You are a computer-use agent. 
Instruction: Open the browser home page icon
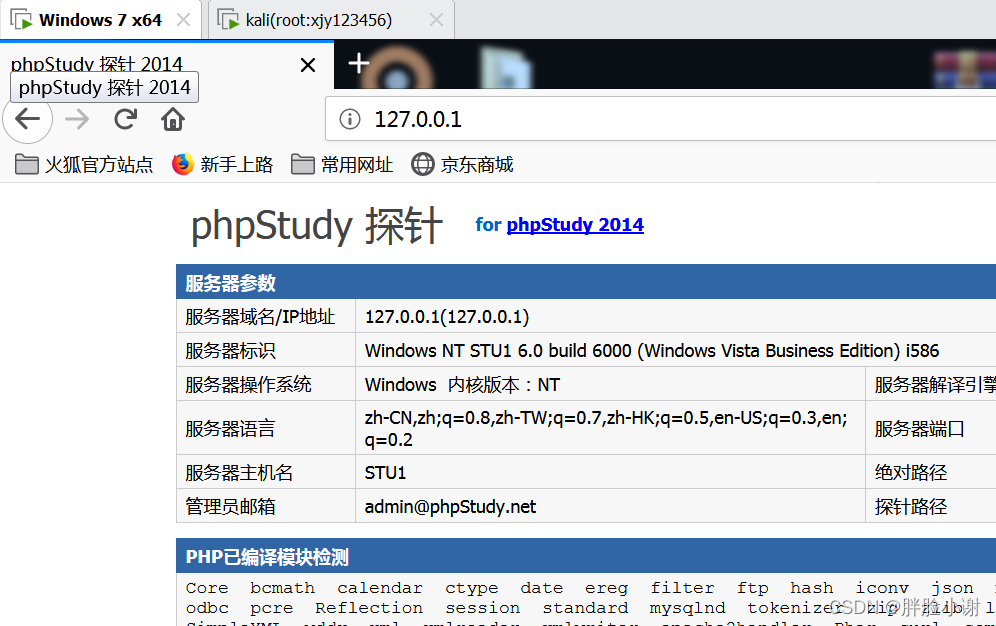click(x=173, y=119)
